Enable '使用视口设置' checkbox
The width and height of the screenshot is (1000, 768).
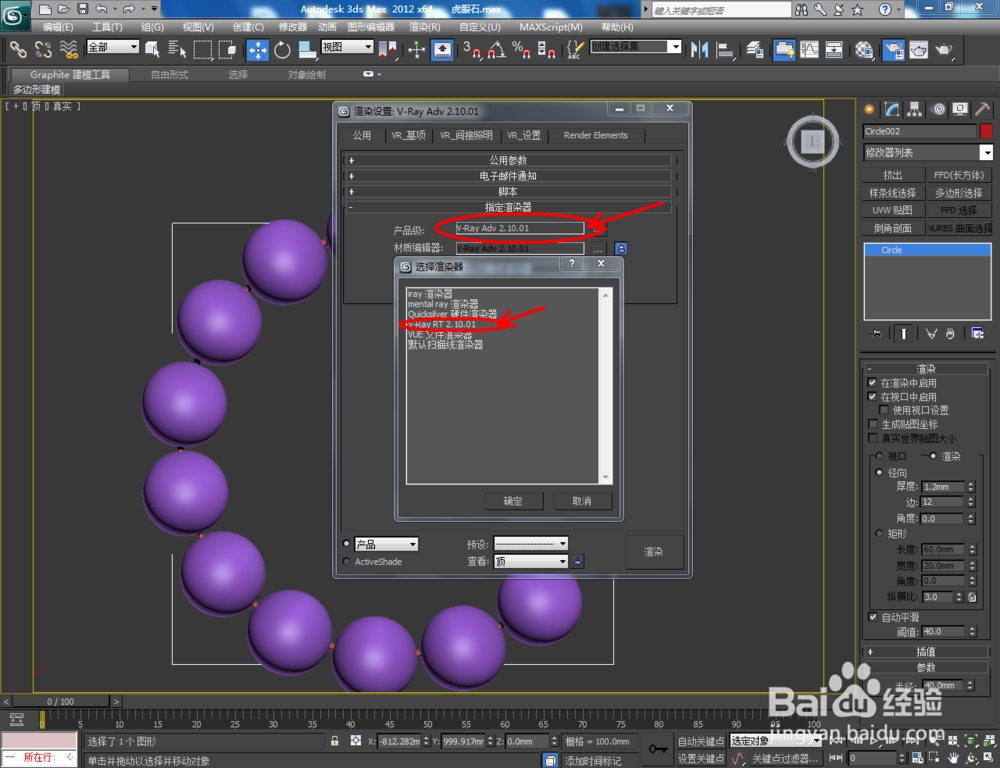884,410
